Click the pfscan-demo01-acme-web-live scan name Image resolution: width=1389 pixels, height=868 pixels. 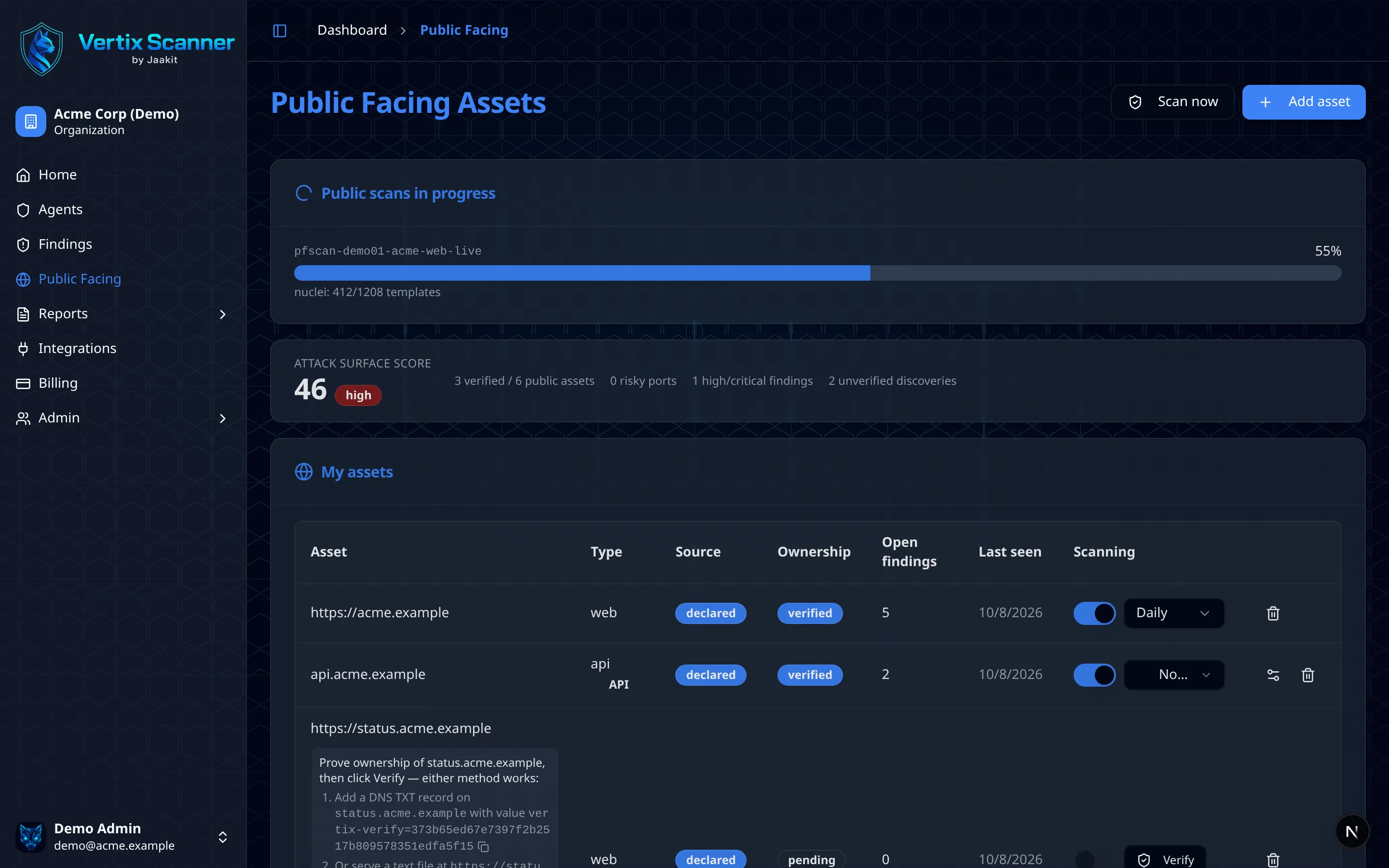pos(388,251)
